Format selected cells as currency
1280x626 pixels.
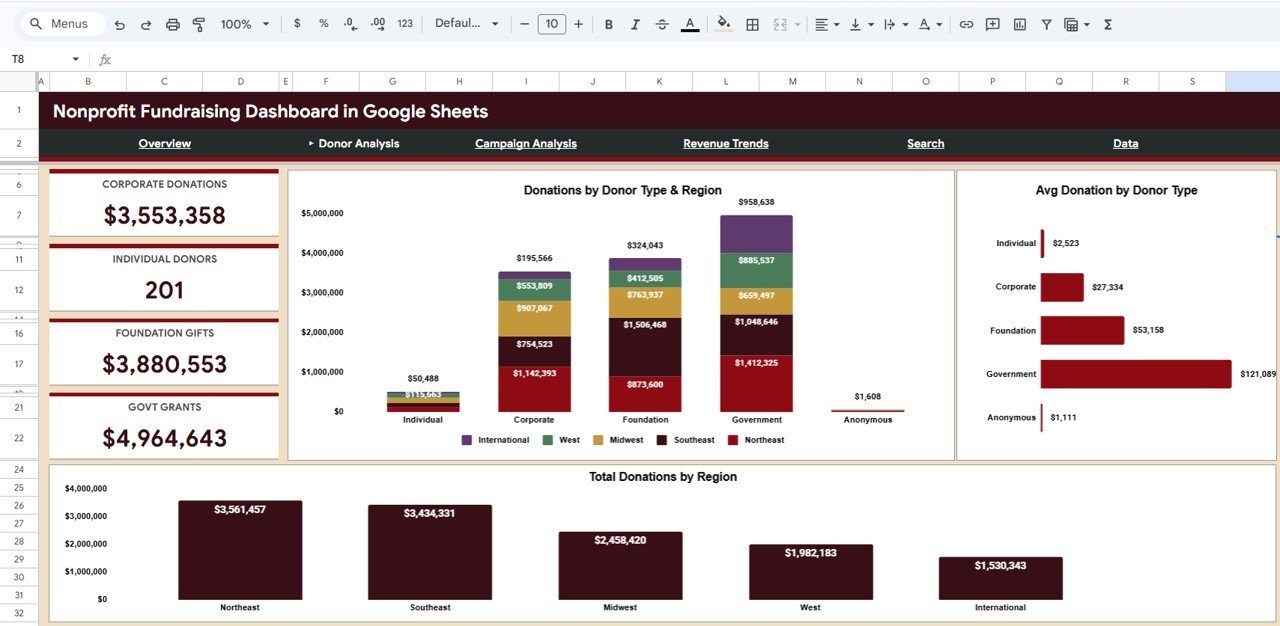(296, 23)
